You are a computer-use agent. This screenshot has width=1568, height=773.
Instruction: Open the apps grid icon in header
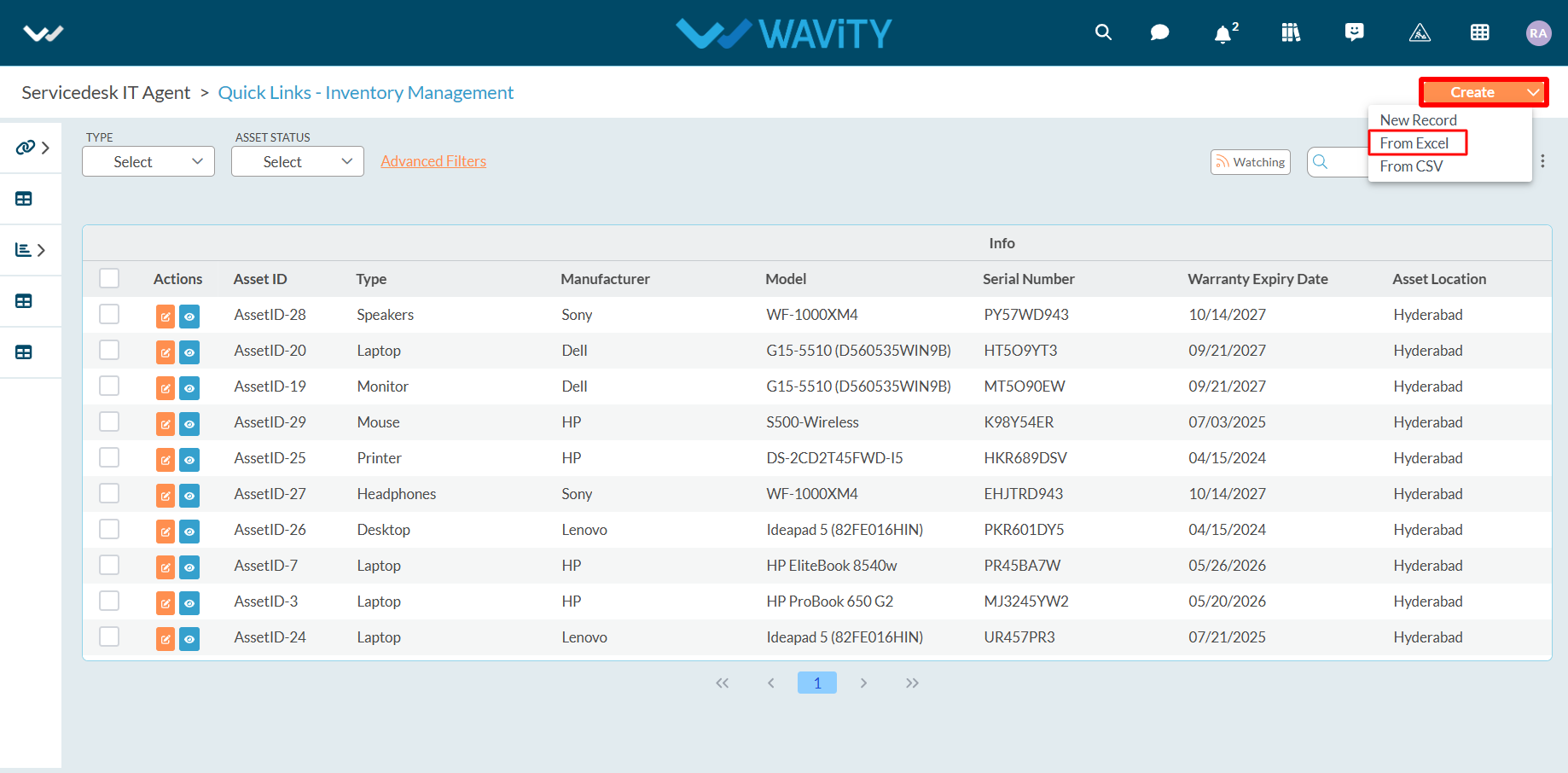click(1480, 32)
